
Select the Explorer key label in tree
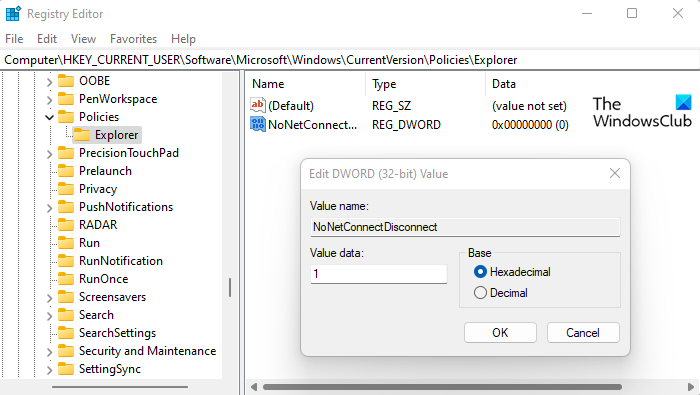click(117, 135)
